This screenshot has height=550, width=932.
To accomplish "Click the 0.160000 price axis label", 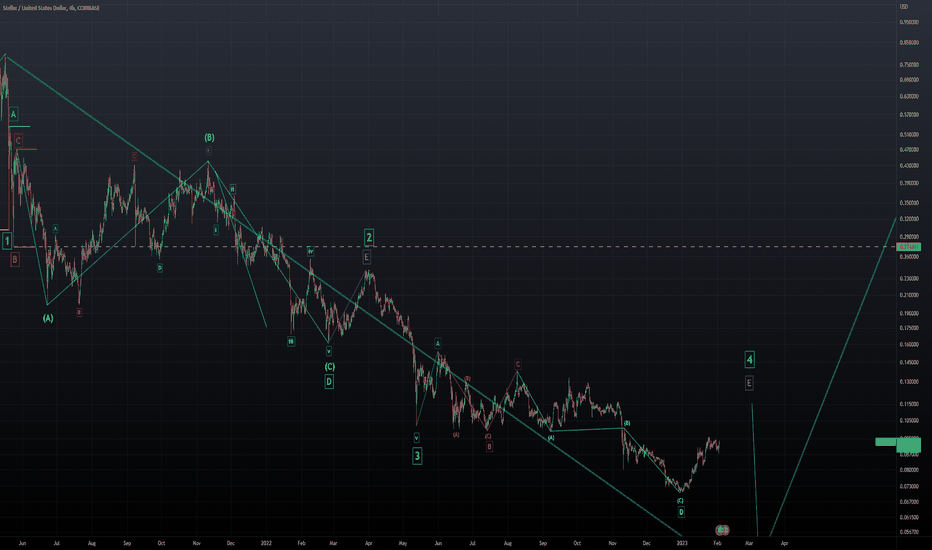I will pos(909,344).
